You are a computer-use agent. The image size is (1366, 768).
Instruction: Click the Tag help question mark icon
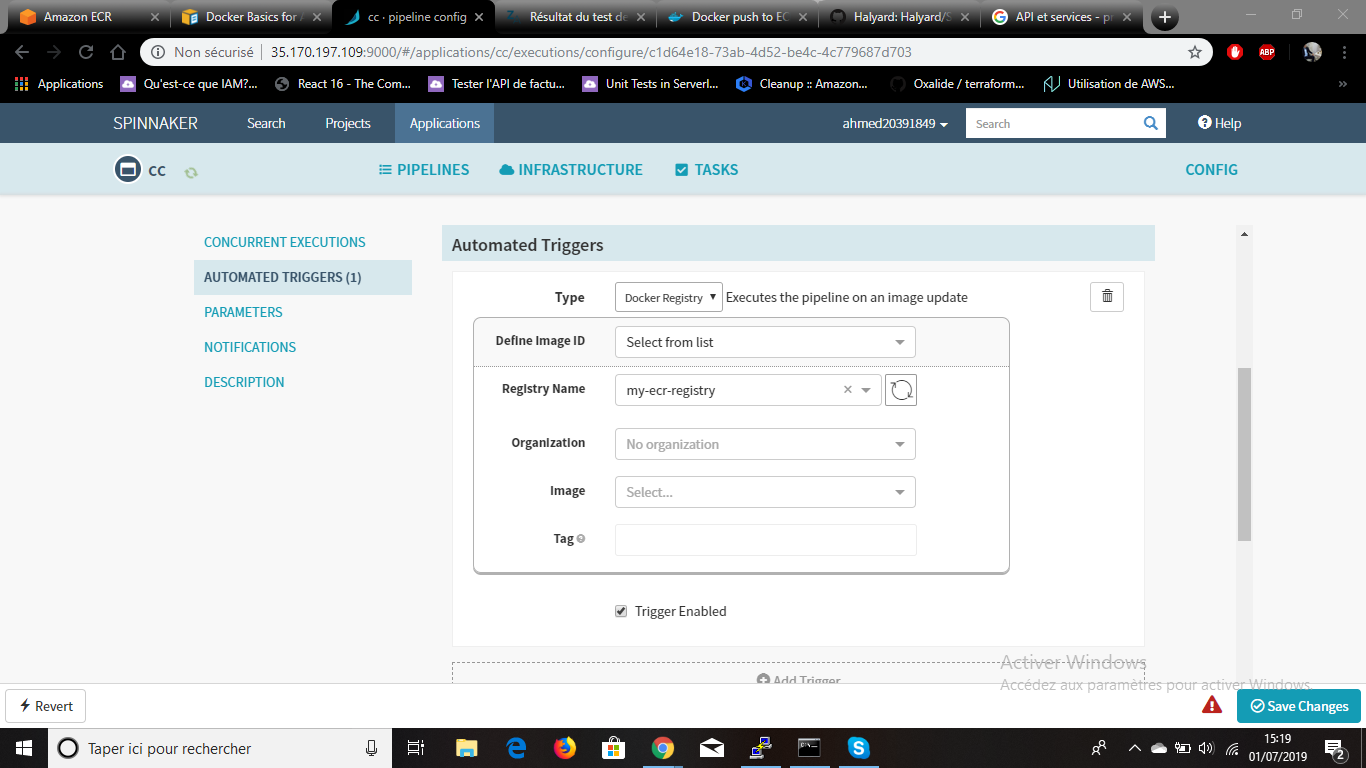581,539
